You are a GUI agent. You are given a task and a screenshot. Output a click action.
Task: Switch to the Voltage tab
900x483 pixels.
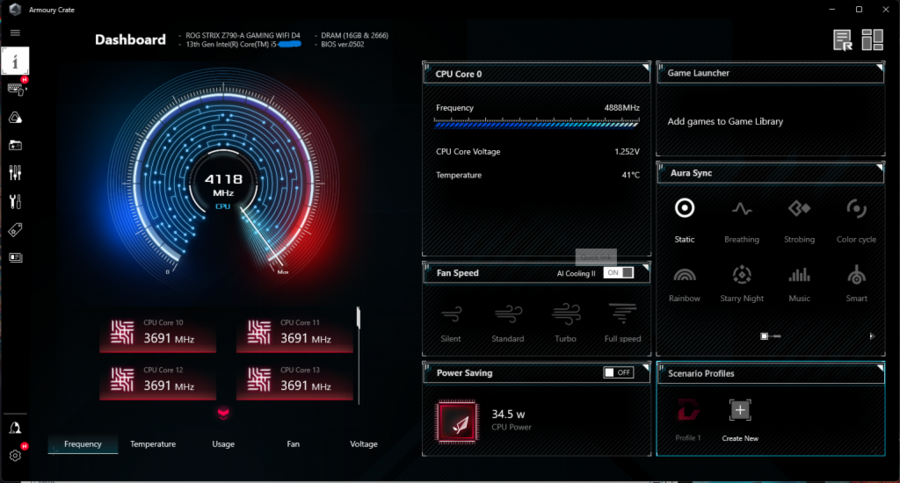tap(363, 444)
